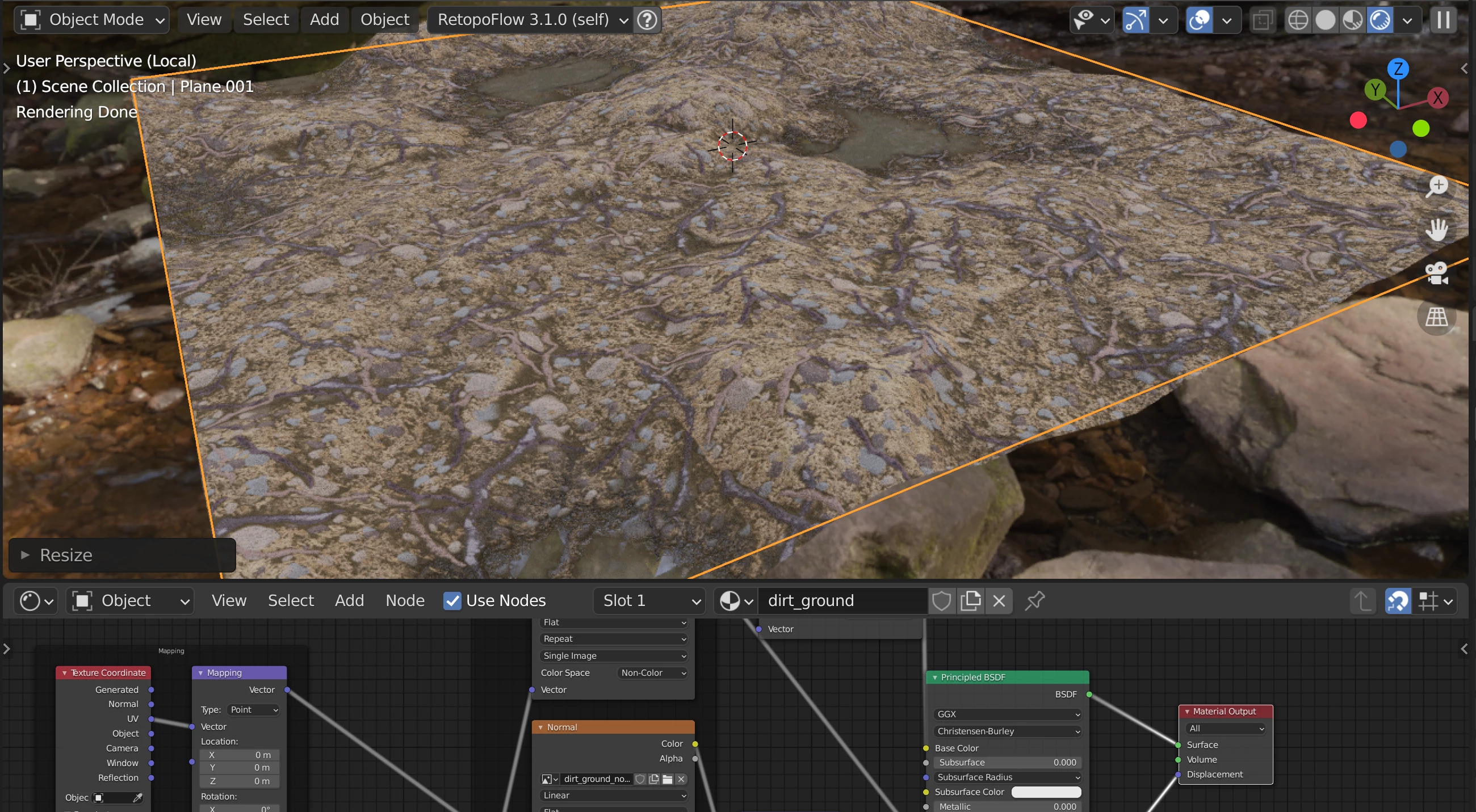Image resolution: width=1476 pixels, height=812 pixels.
Task: Select the pan view hand icon
Action: [1436, 230]
